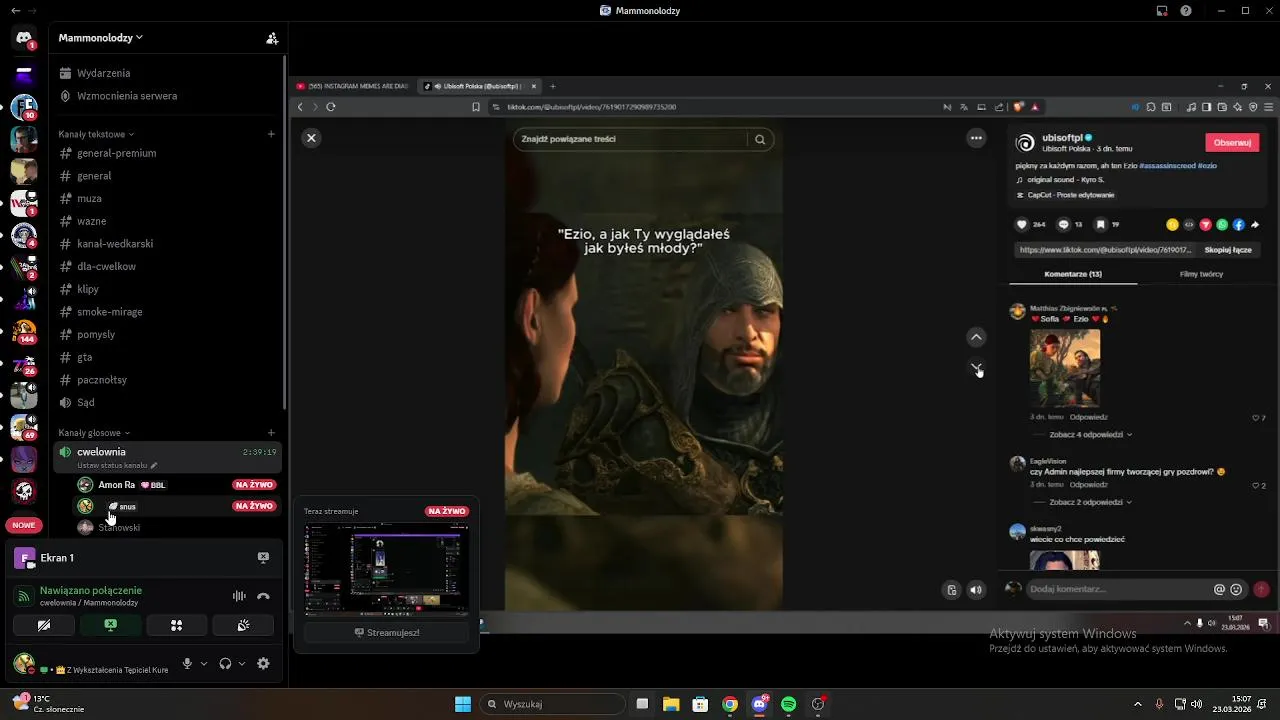Collapse the Kanały głosowe category
Viewport: 1280px width, 720px height.
point(94,433)
